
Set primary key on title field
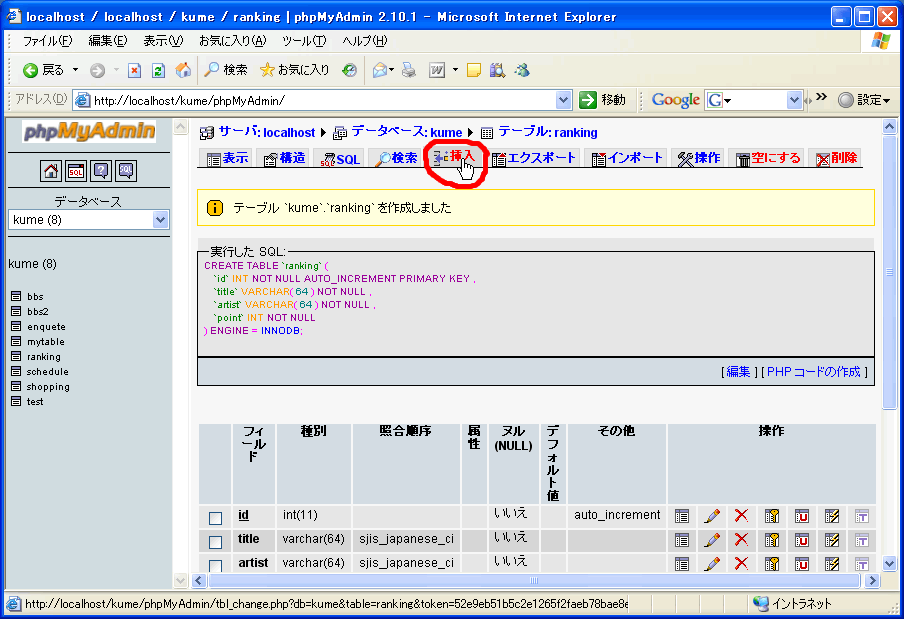(772, 540)
